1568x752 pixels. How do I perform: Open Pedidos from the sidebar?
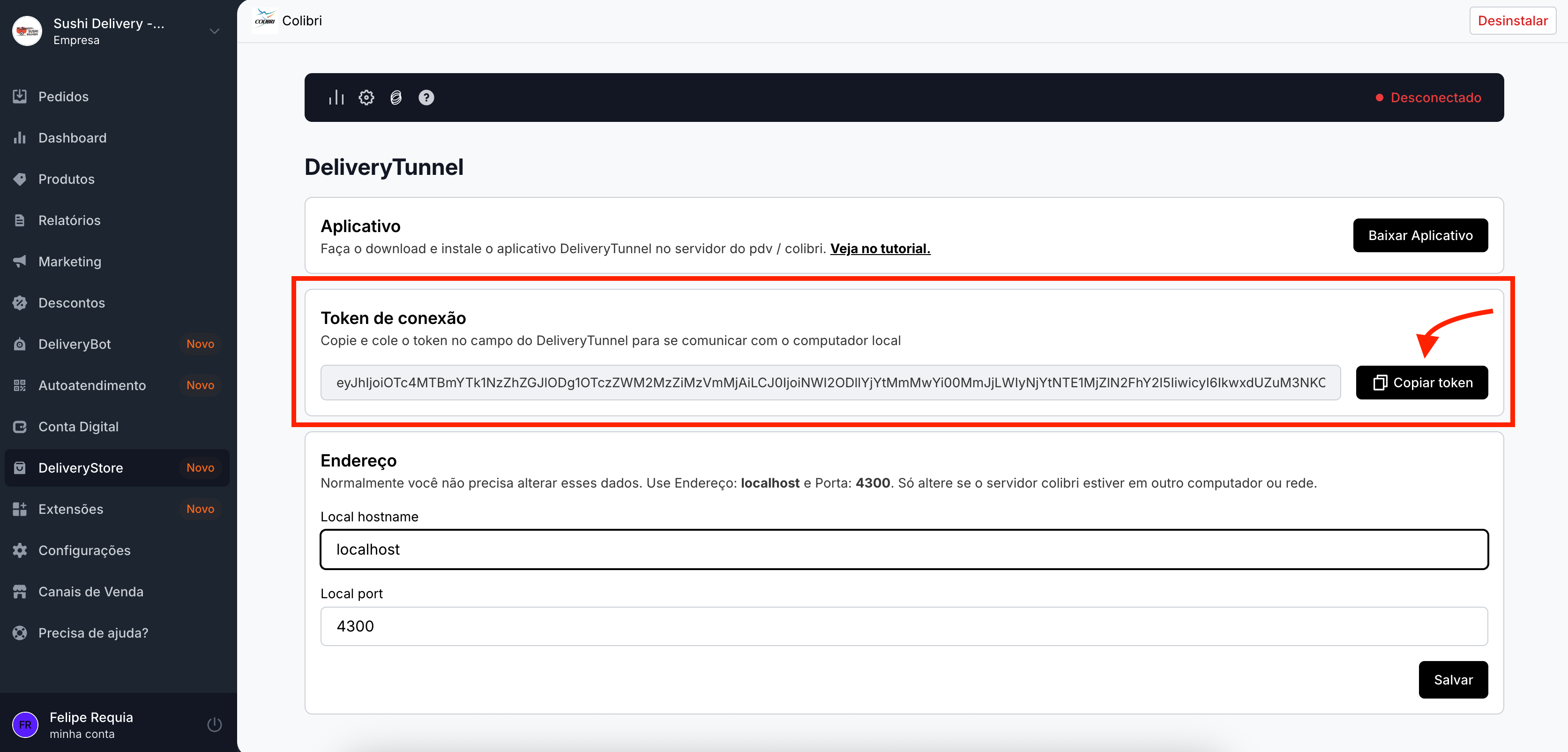click(x=63, y=96)
